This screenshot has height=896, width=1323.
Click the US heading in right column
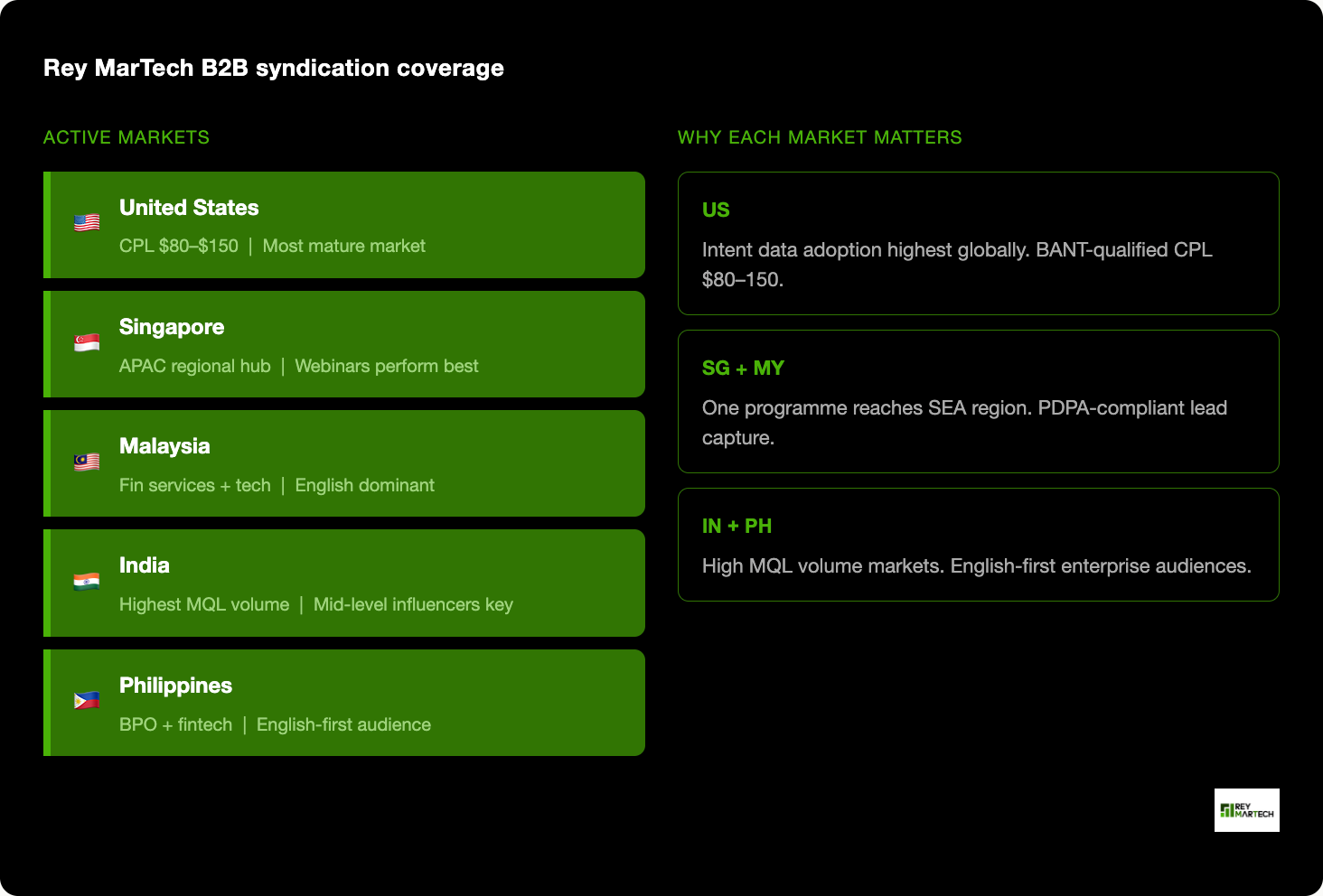[x=716, y=210]
